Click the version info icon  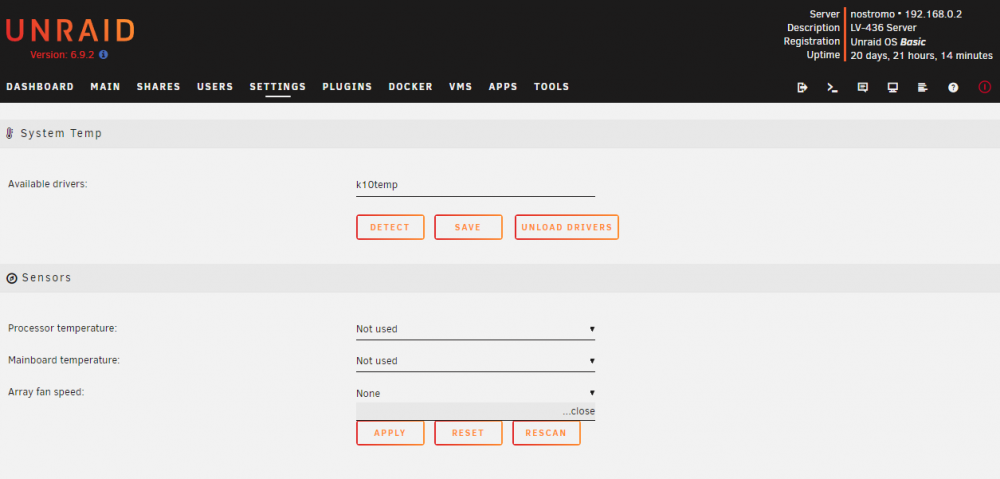pos(103,55)
